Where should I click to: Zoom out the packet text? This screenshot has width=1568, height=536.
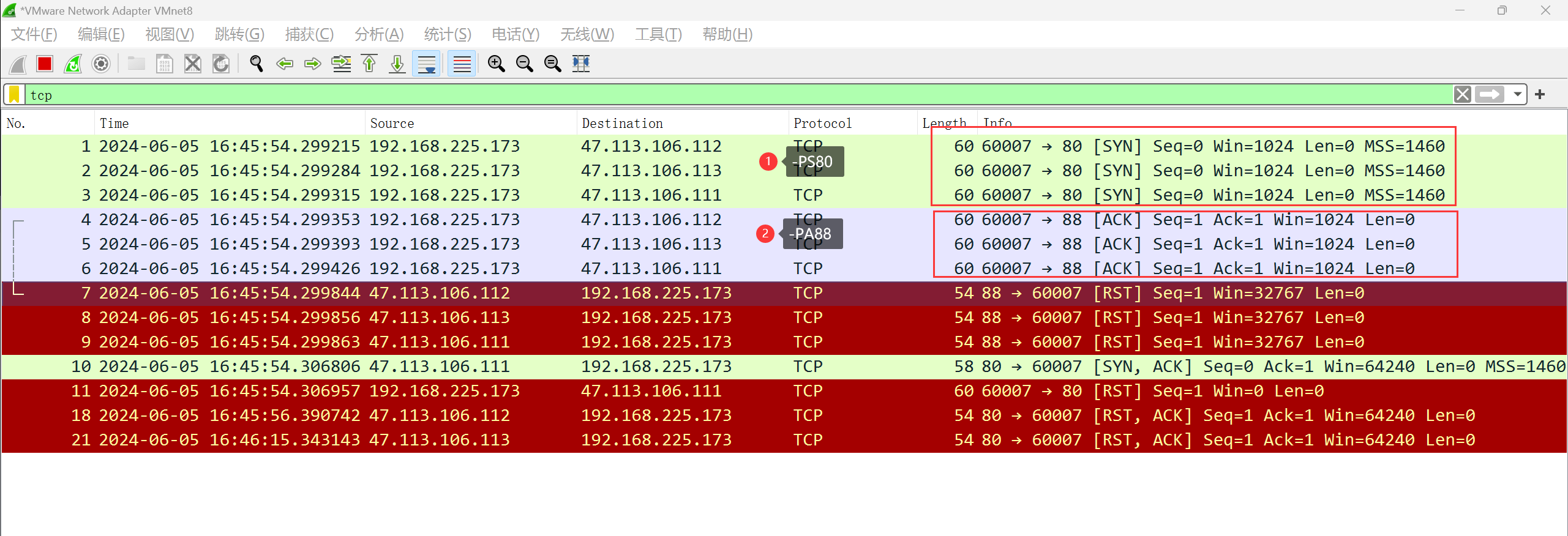pos(524,64)
